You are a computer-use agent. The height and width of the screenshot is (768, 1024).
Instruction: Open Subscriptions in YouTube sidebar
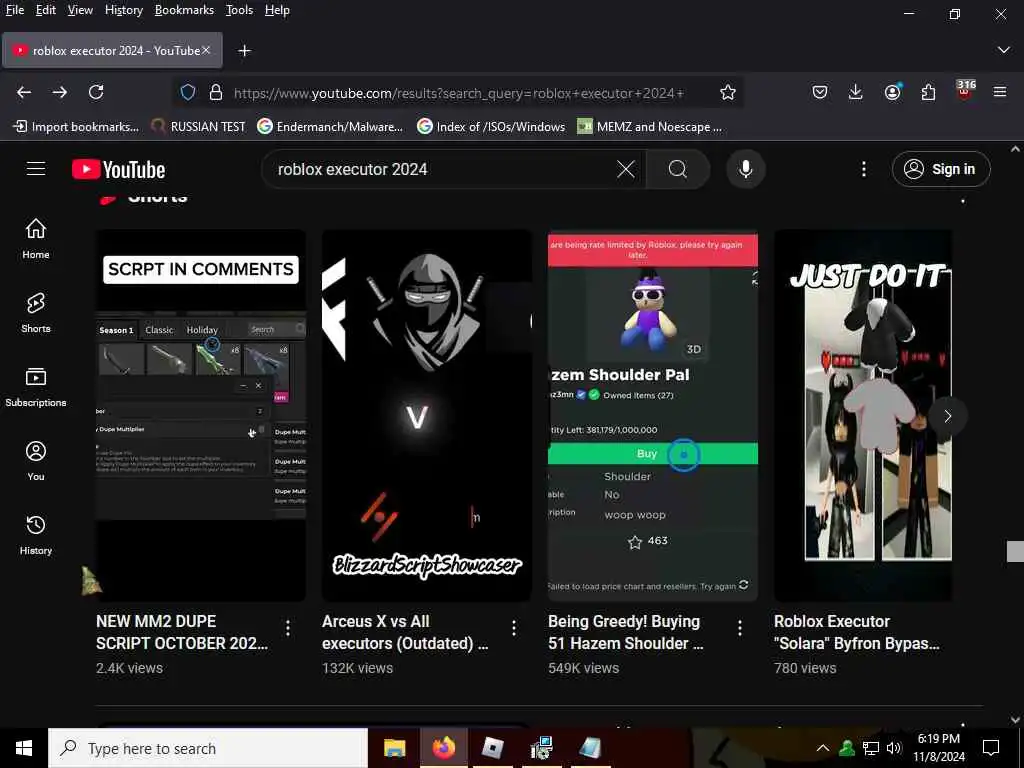point(36,387)
